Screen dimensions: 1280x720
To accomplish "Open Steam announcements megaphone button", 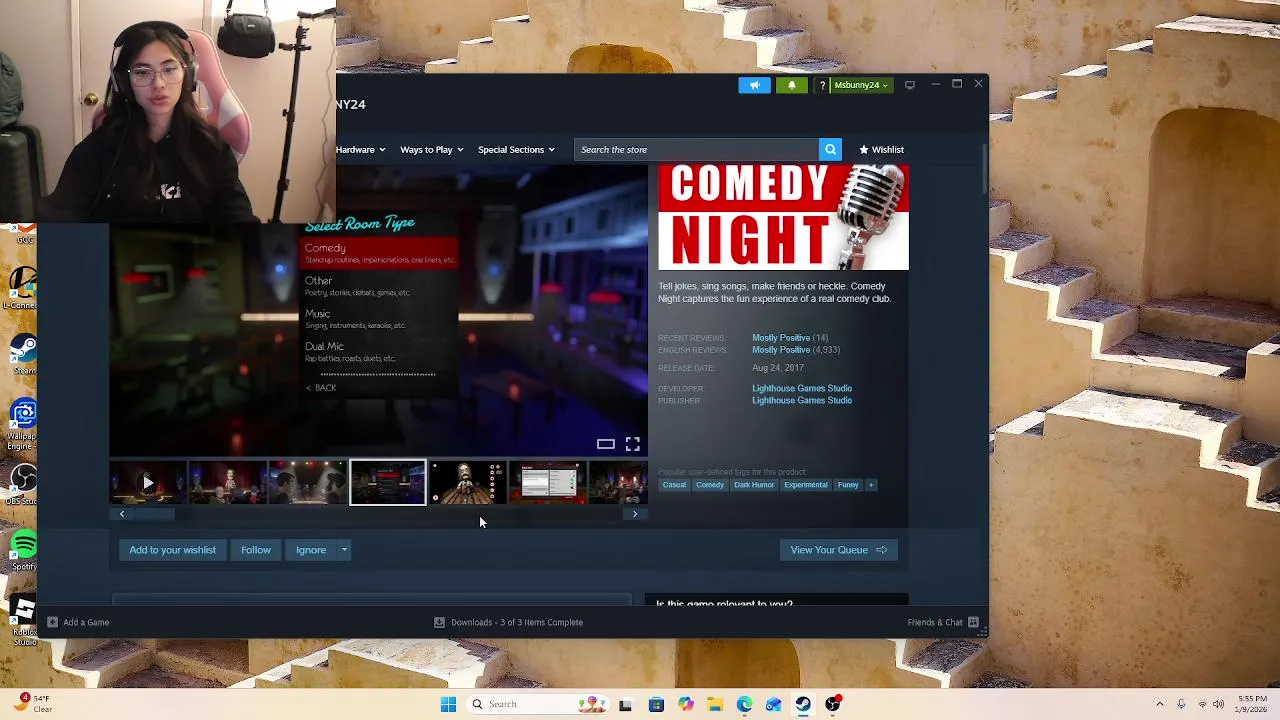I will click(755, 85).
